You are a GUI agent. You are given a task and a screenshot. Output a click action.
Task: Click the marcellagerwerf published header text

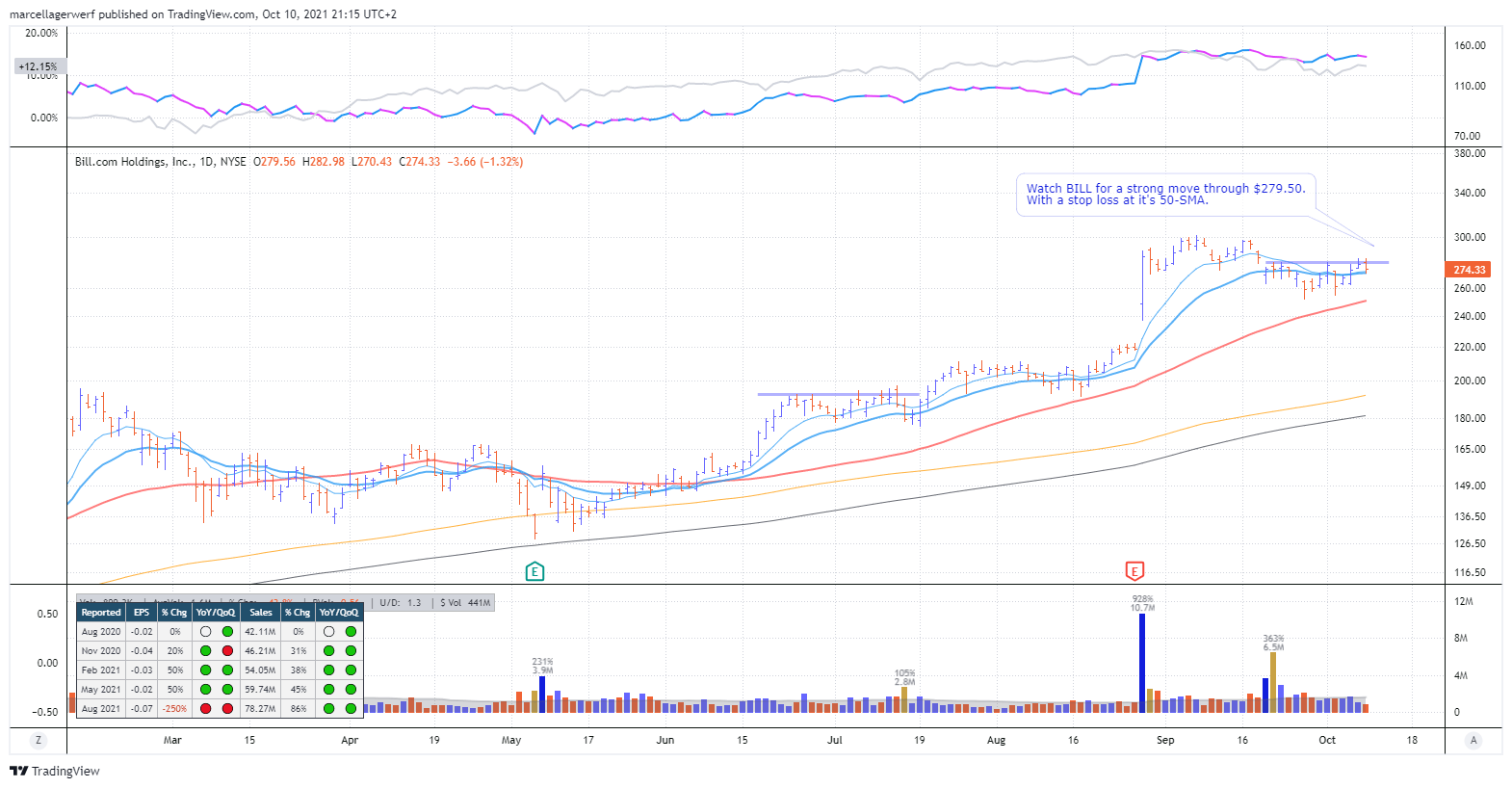pyautogui.click(x=202, y=13)
